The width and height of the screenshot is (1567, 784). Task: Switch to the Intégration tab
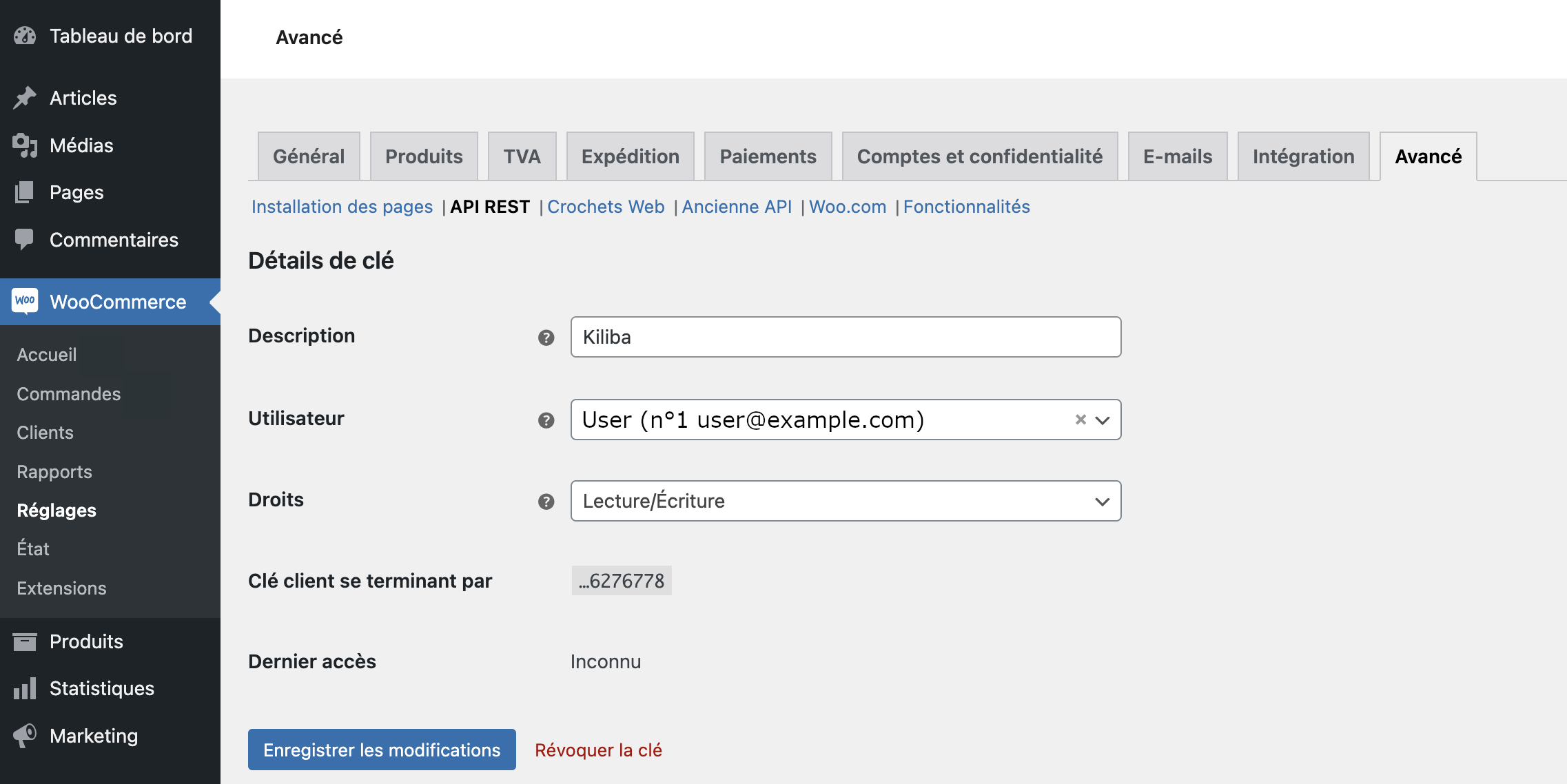(x=1303, y=156)
